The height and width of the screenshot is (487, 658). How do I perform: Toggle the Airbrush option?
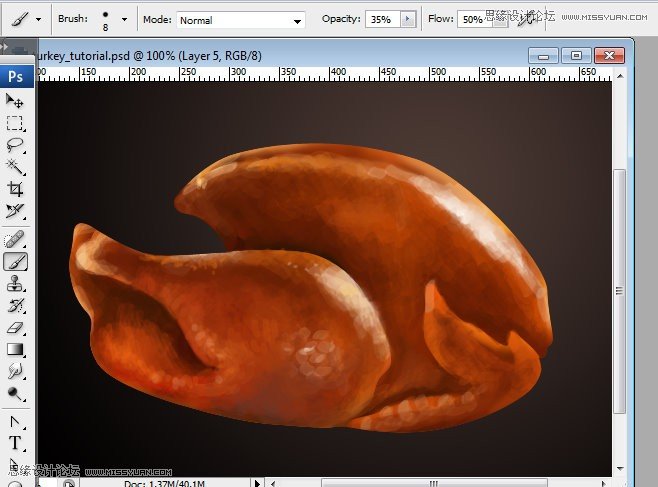pyautogui.click(x=527, y=19)
